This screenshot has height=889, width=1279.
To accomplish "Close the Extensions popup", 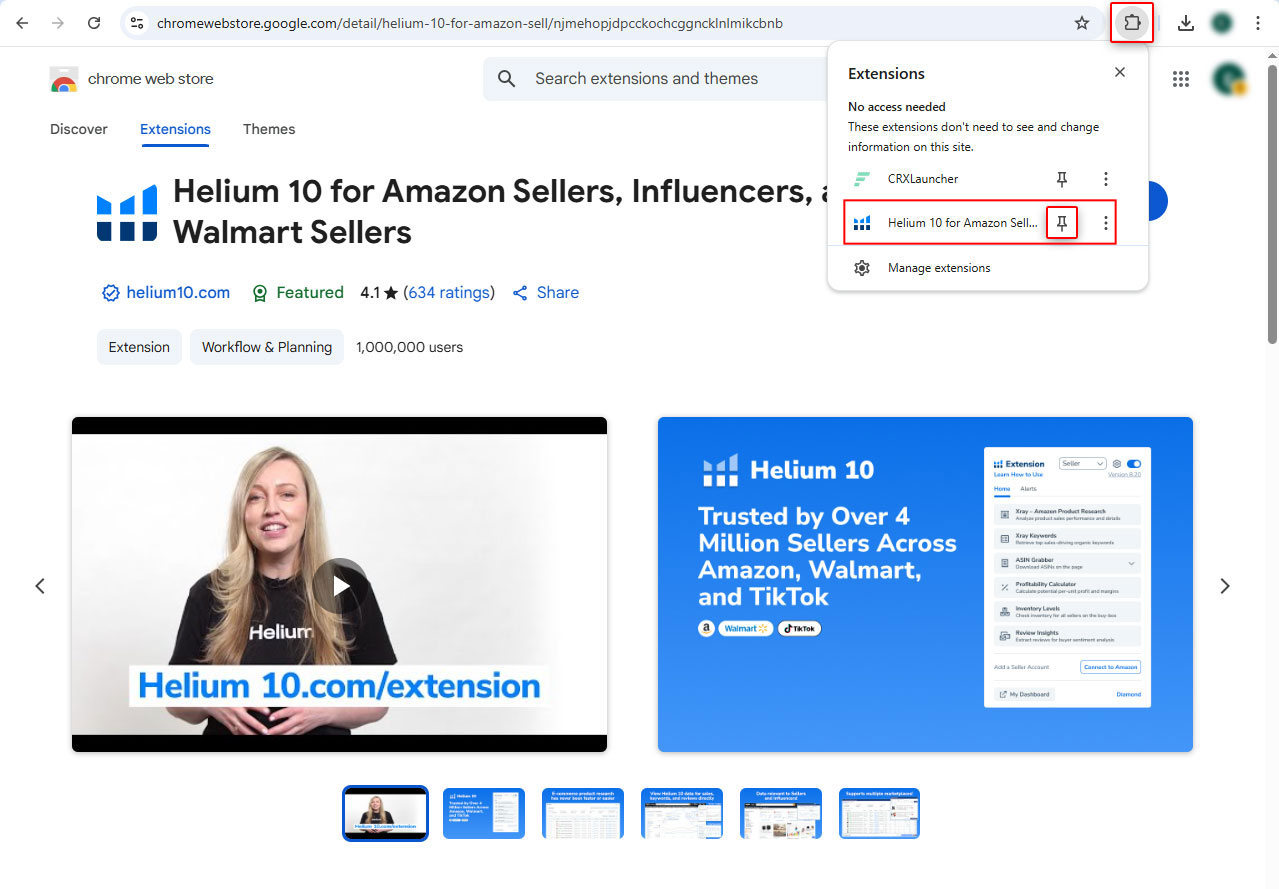I will (1120, 72).
